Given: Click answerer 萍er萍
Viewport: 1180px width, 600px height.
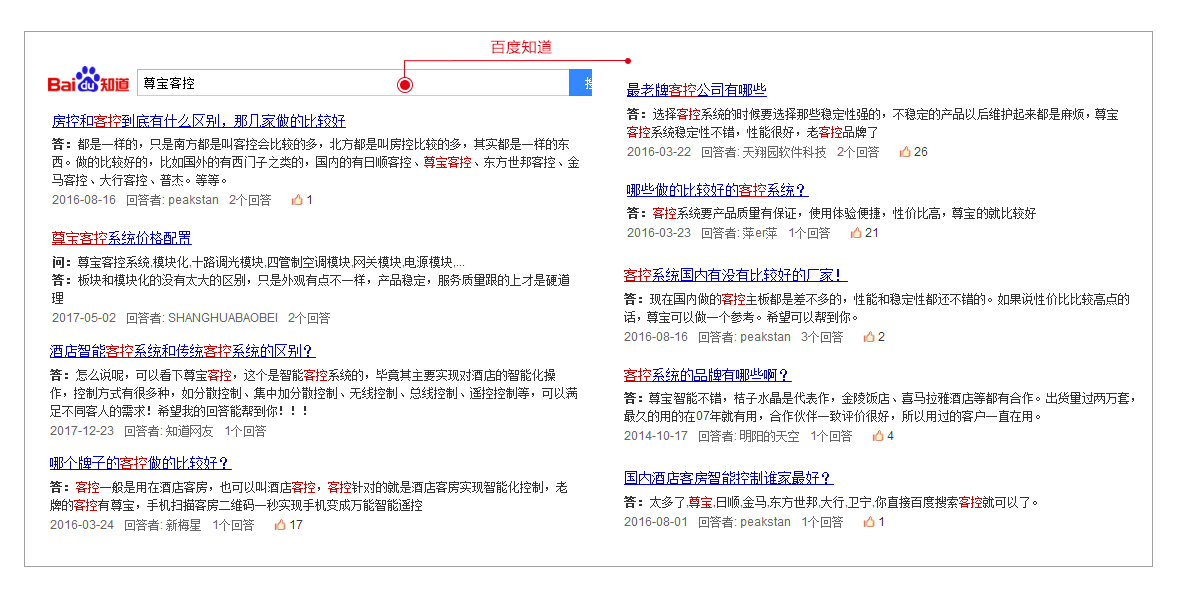Looking at the screenshot, I should [x=760, y=233].
